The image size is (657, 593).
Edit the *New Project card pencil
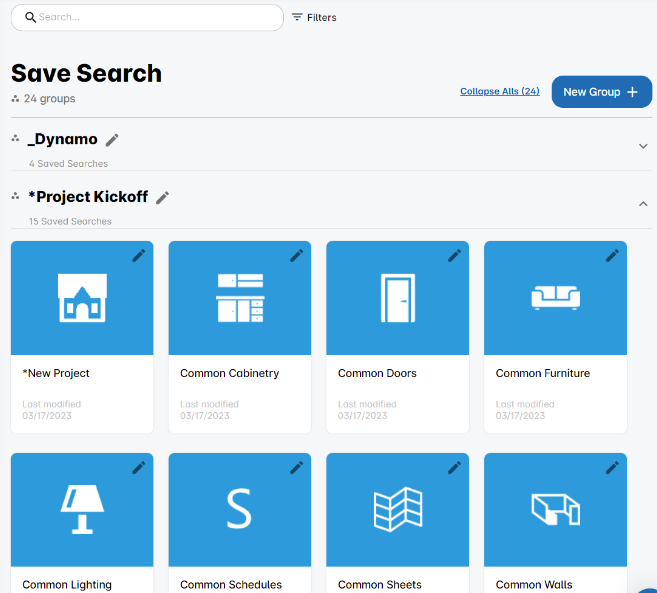139,256
